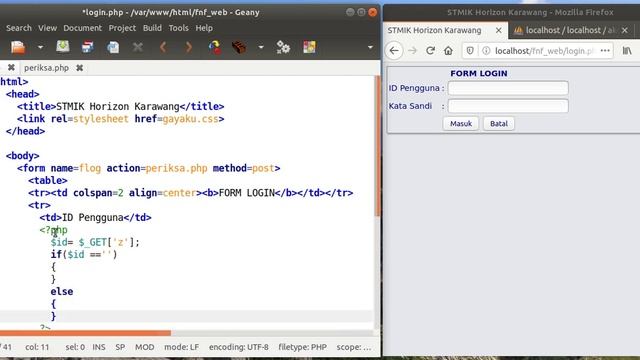
Task: Click the INS status indicator
Action: click(99, 347)
